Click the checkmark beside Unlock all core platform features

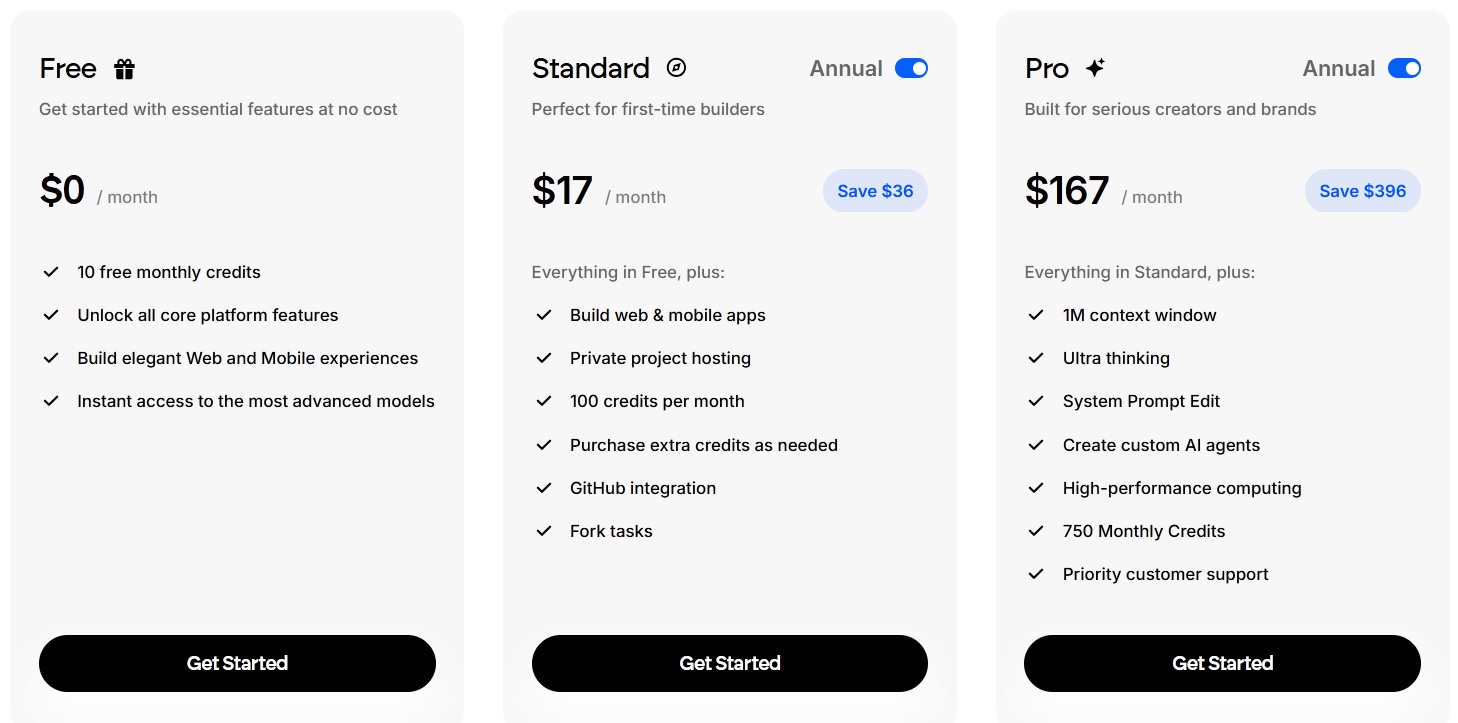coord(51,315)
